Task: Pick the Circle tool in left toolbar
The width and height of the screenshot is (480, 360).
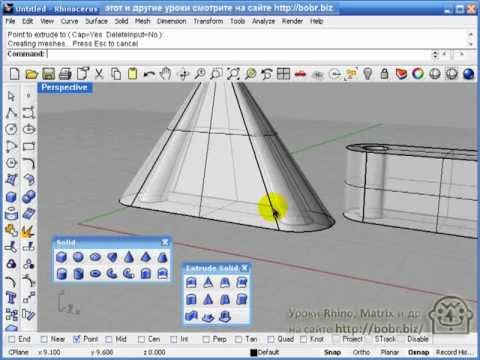Action: point(11,129)
